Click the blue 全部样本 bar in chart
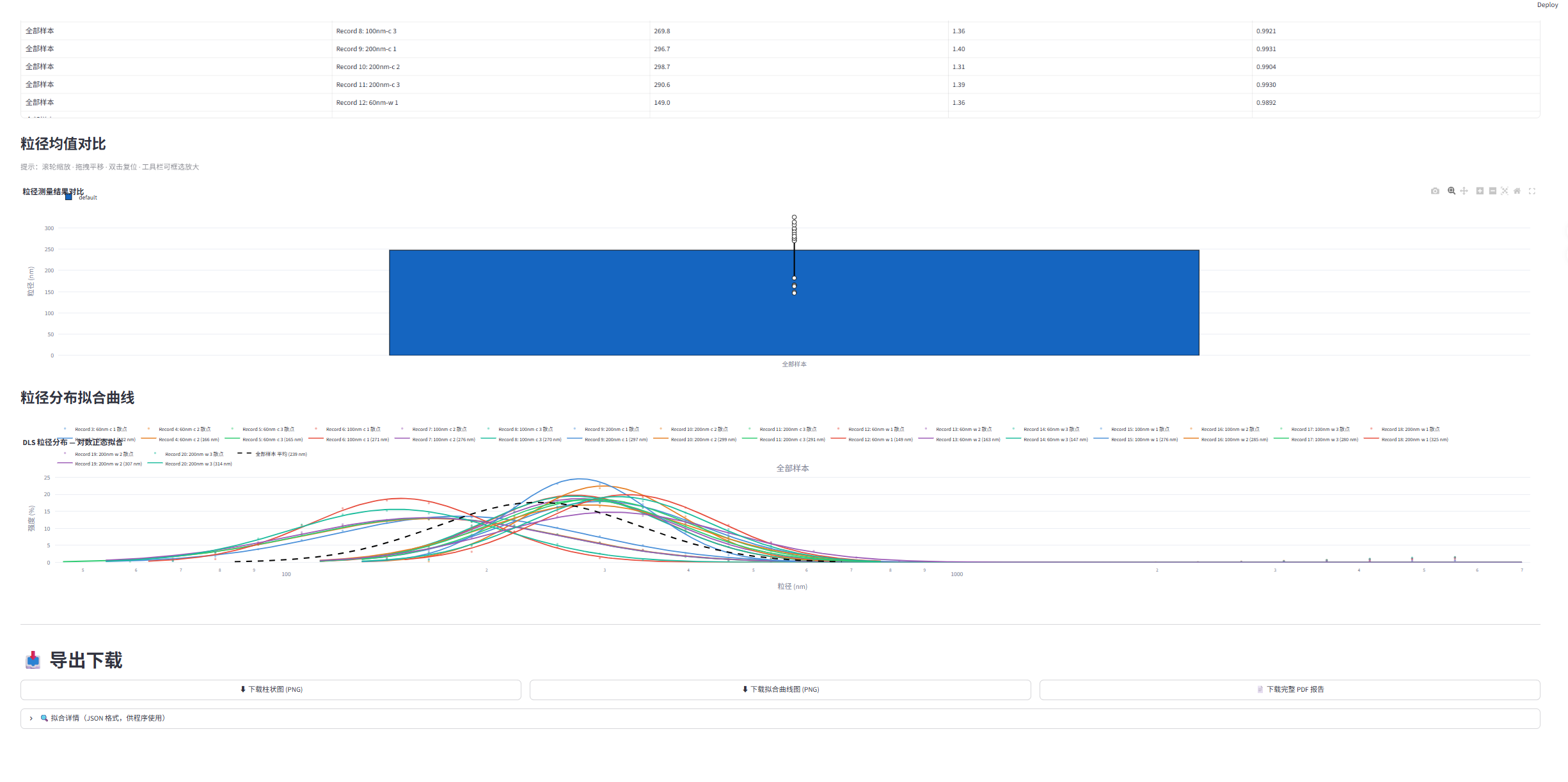 point(794,302)
